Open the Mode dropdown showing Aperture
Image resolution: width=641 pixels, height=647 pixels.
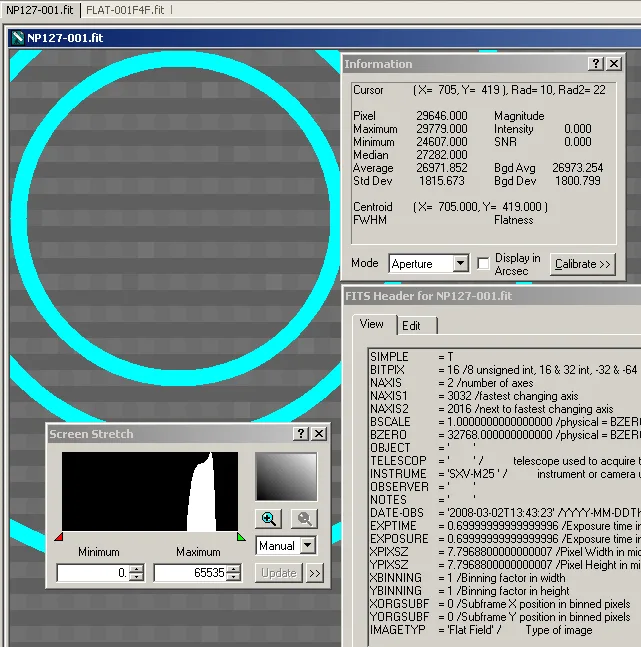pyautogui.click(x=460, y=264)
